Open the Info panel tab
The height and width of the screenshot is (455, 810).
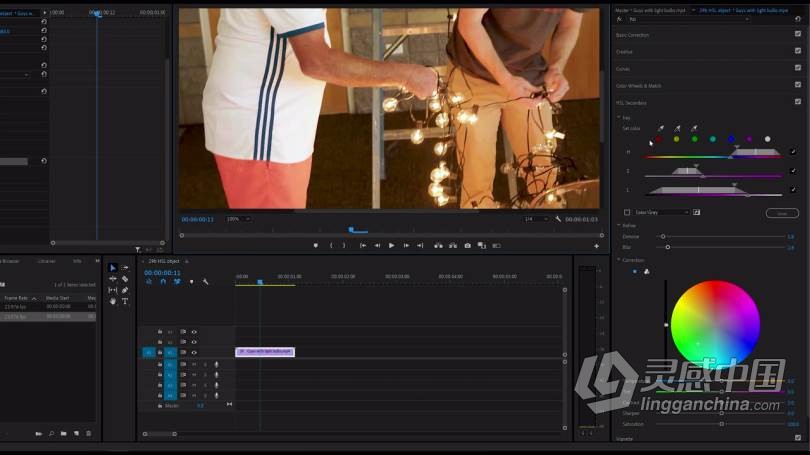pos(77,261)
